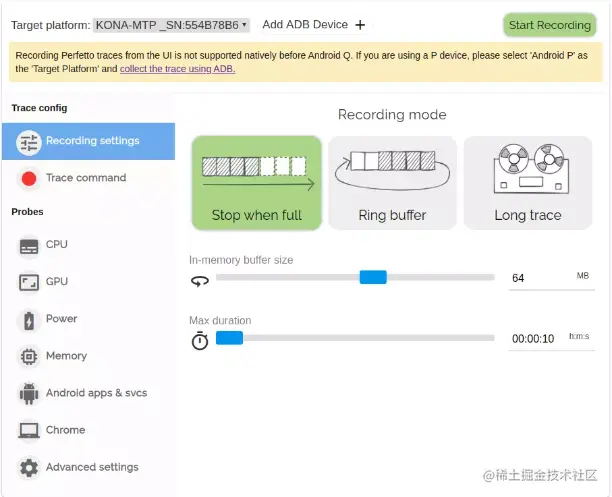Click the Recording settings sliders icon
Viewport: 612px width, 497px height.
pos(28,142)
